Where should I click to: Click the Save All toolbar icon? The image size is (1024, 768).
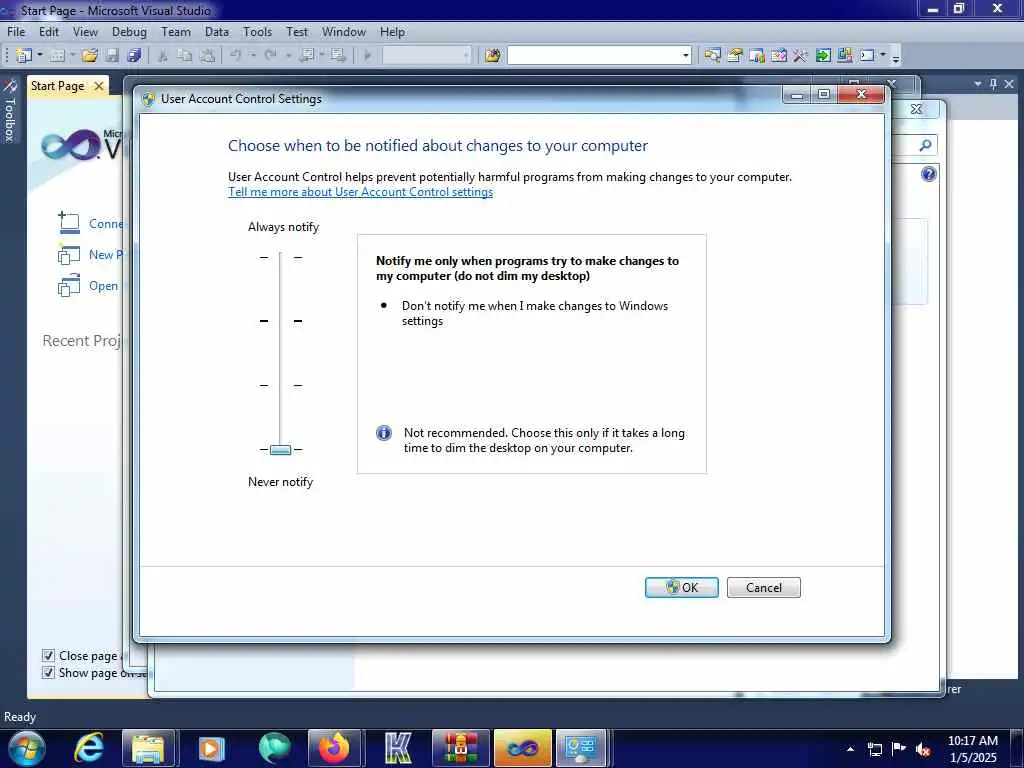tap(134, 56)
